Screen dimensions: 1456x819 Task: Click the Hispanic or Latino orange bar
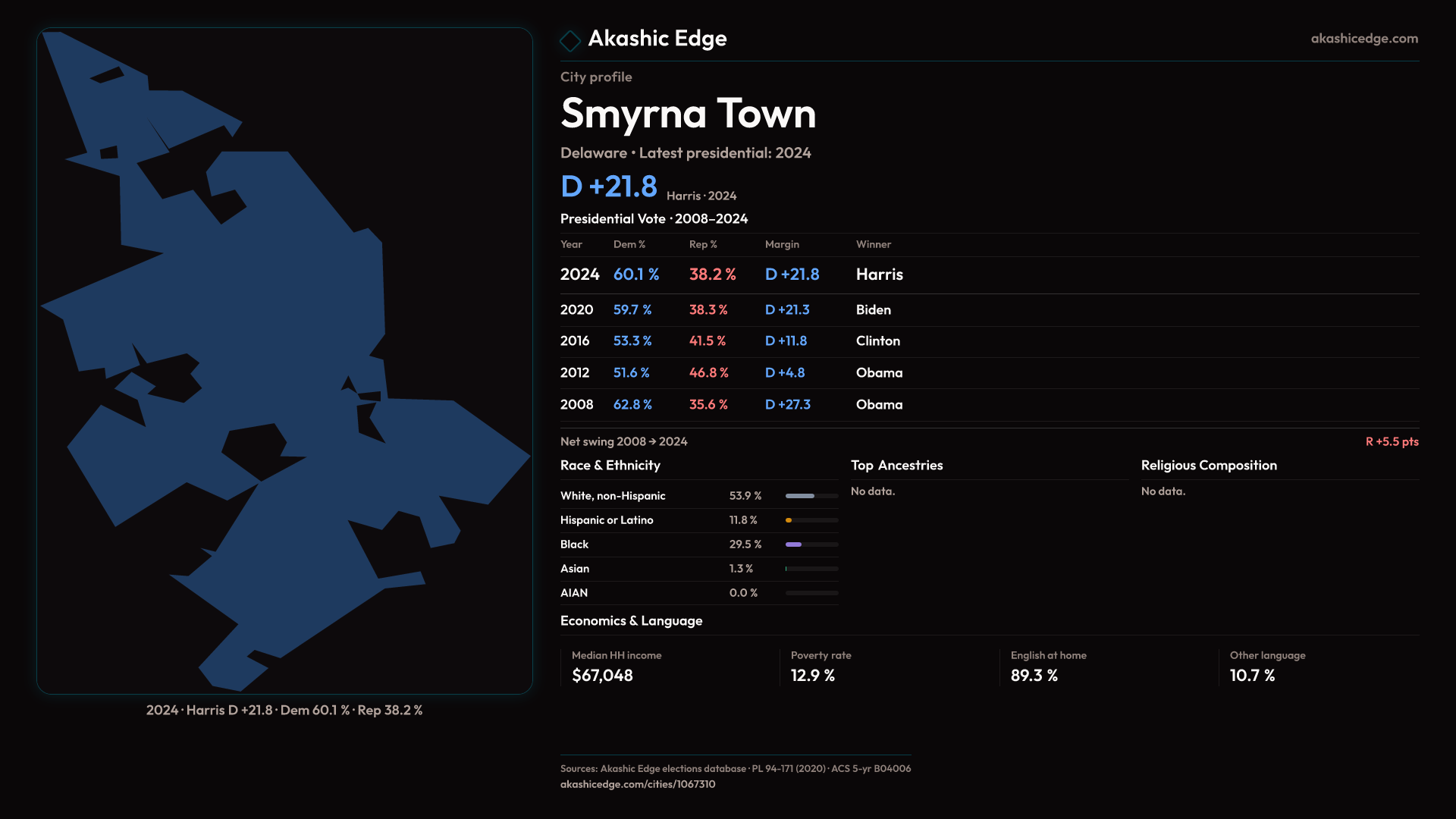789,520
